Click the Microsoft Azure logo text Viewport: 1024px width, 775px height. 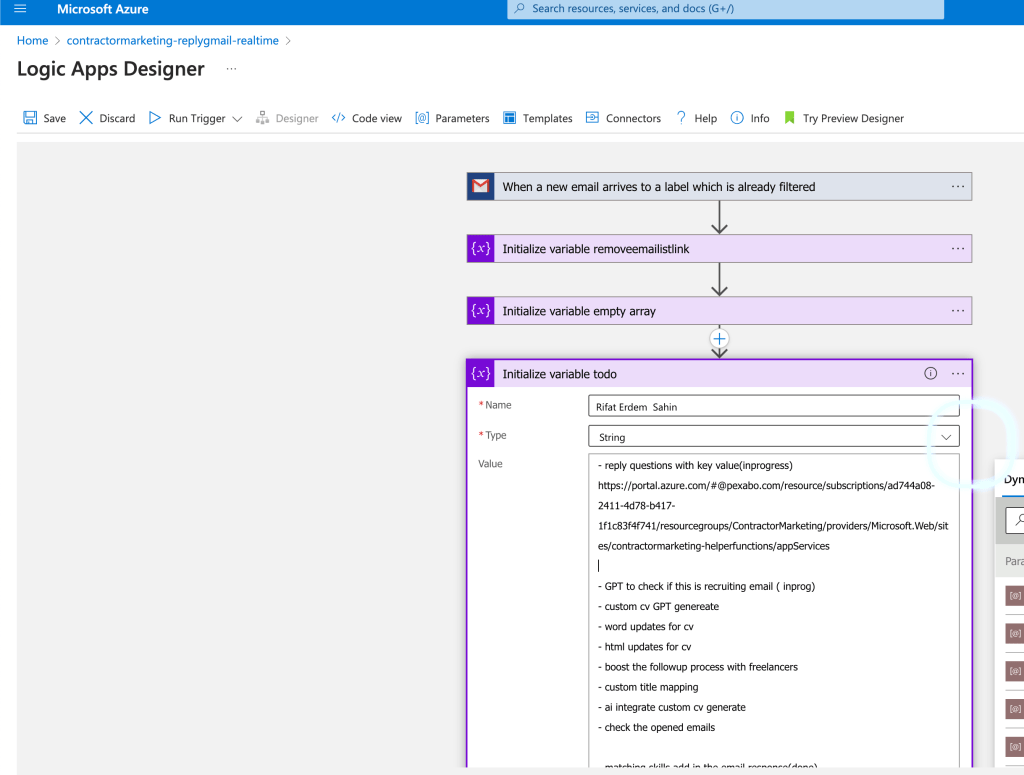[x=103, y=9]
